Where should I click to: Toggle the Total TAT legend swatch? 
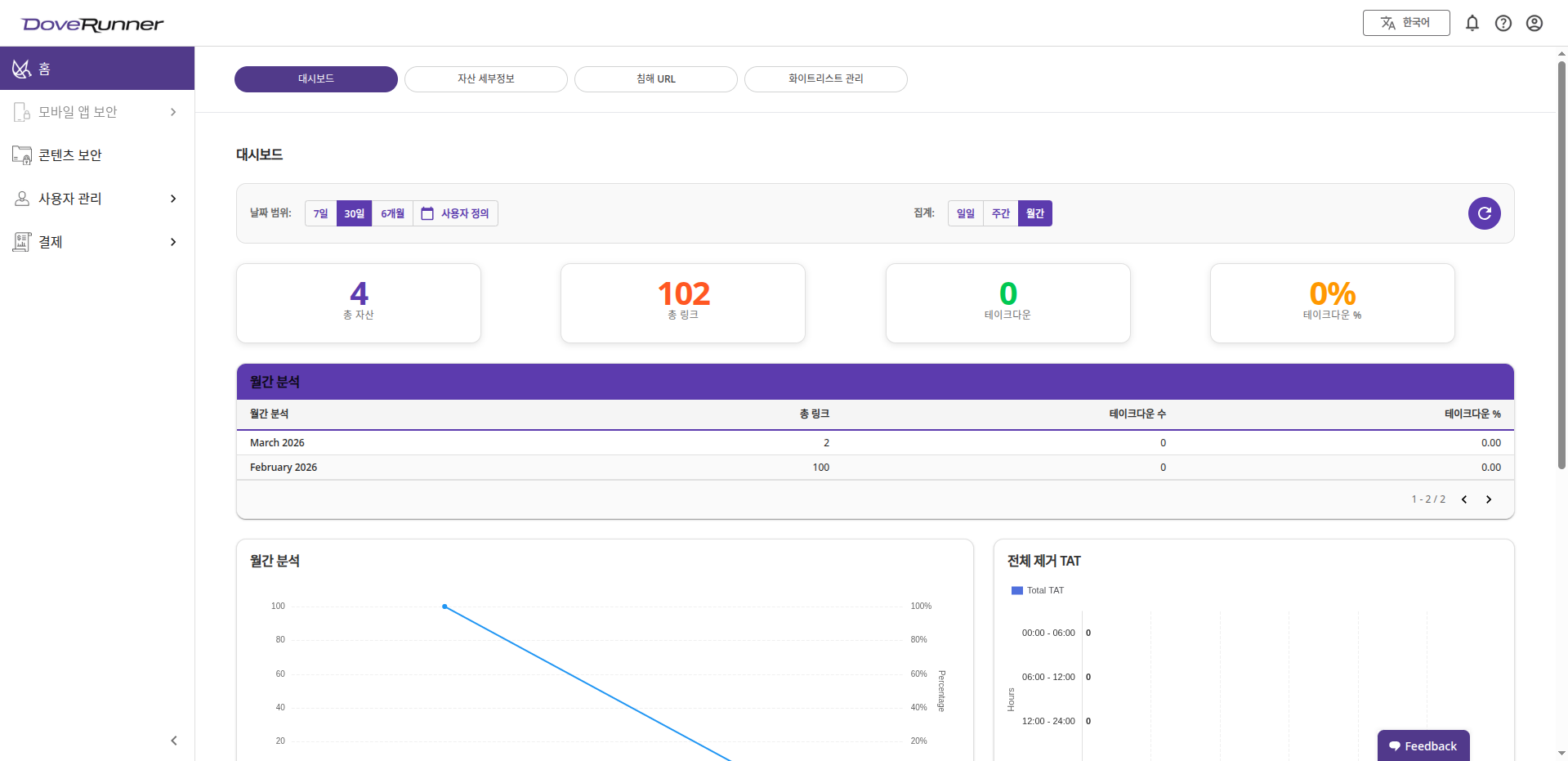1016,590
